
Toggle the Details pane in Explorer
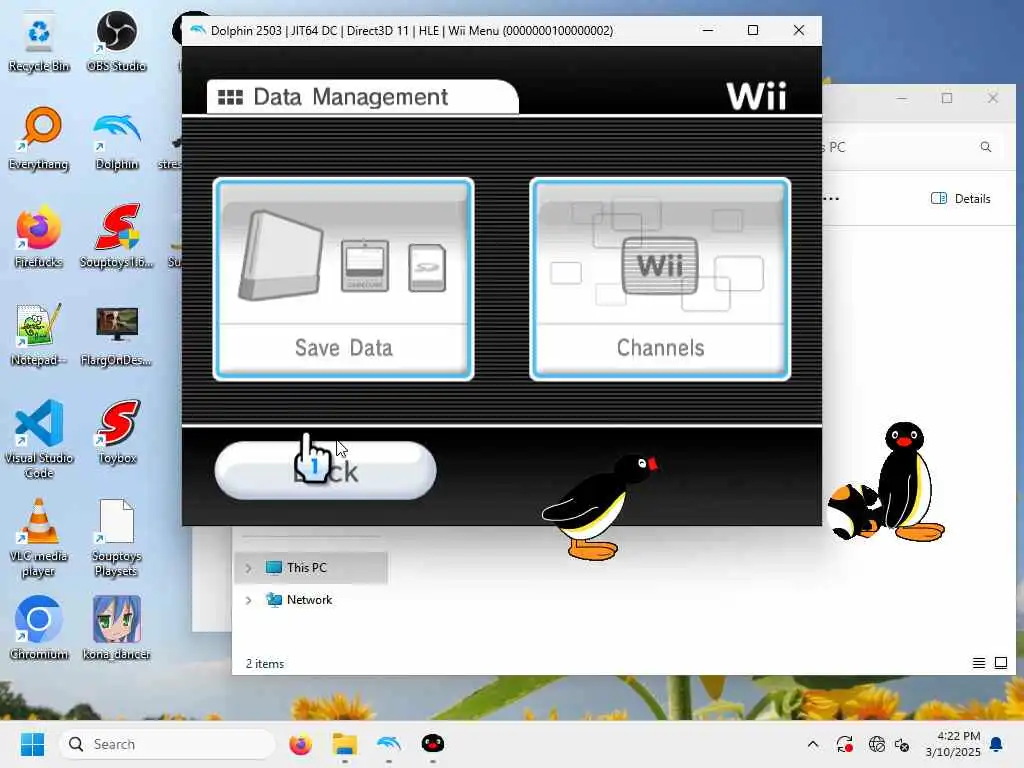(x=960, y=199)
